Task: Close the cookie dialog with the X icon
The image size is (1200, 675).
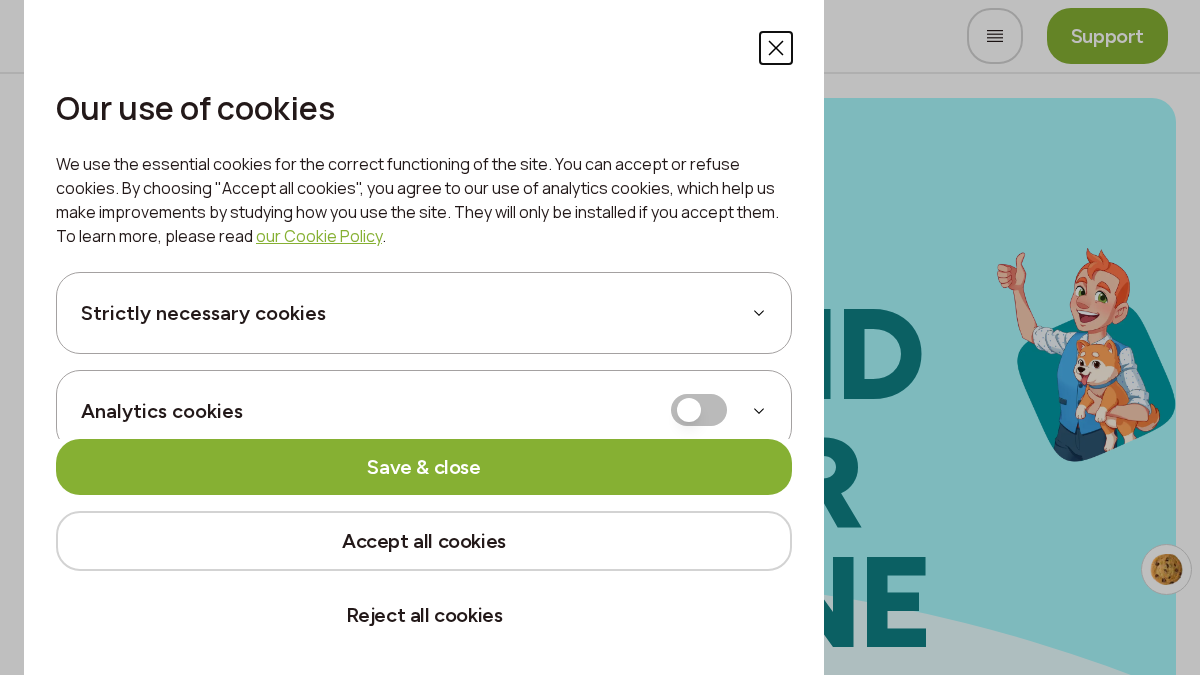Action: [x=776, y=48]
